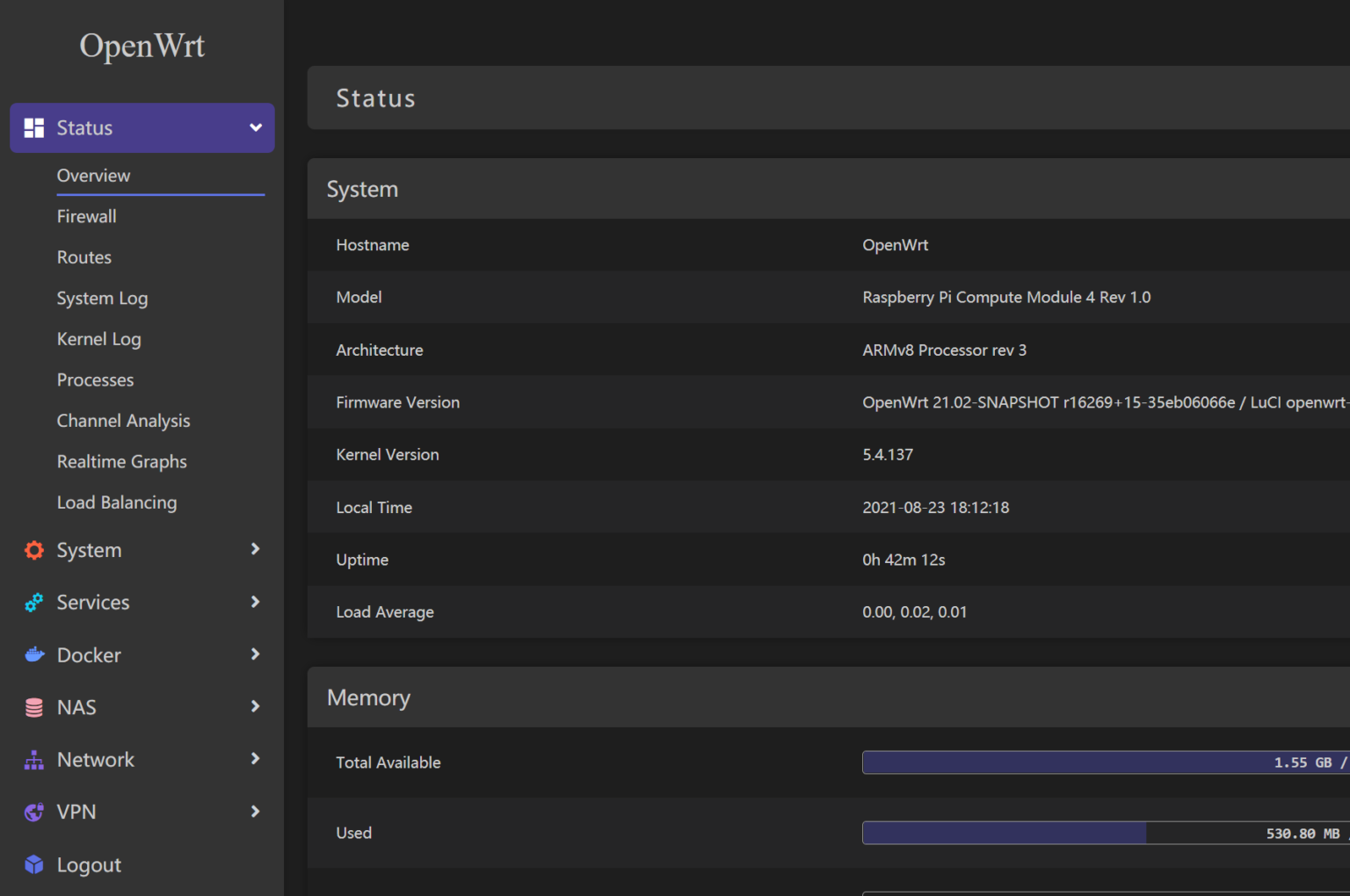Click the Status dashboard icon in sidebar
Viewport: 1350px width, 896px height.
(x=33, y=127)
